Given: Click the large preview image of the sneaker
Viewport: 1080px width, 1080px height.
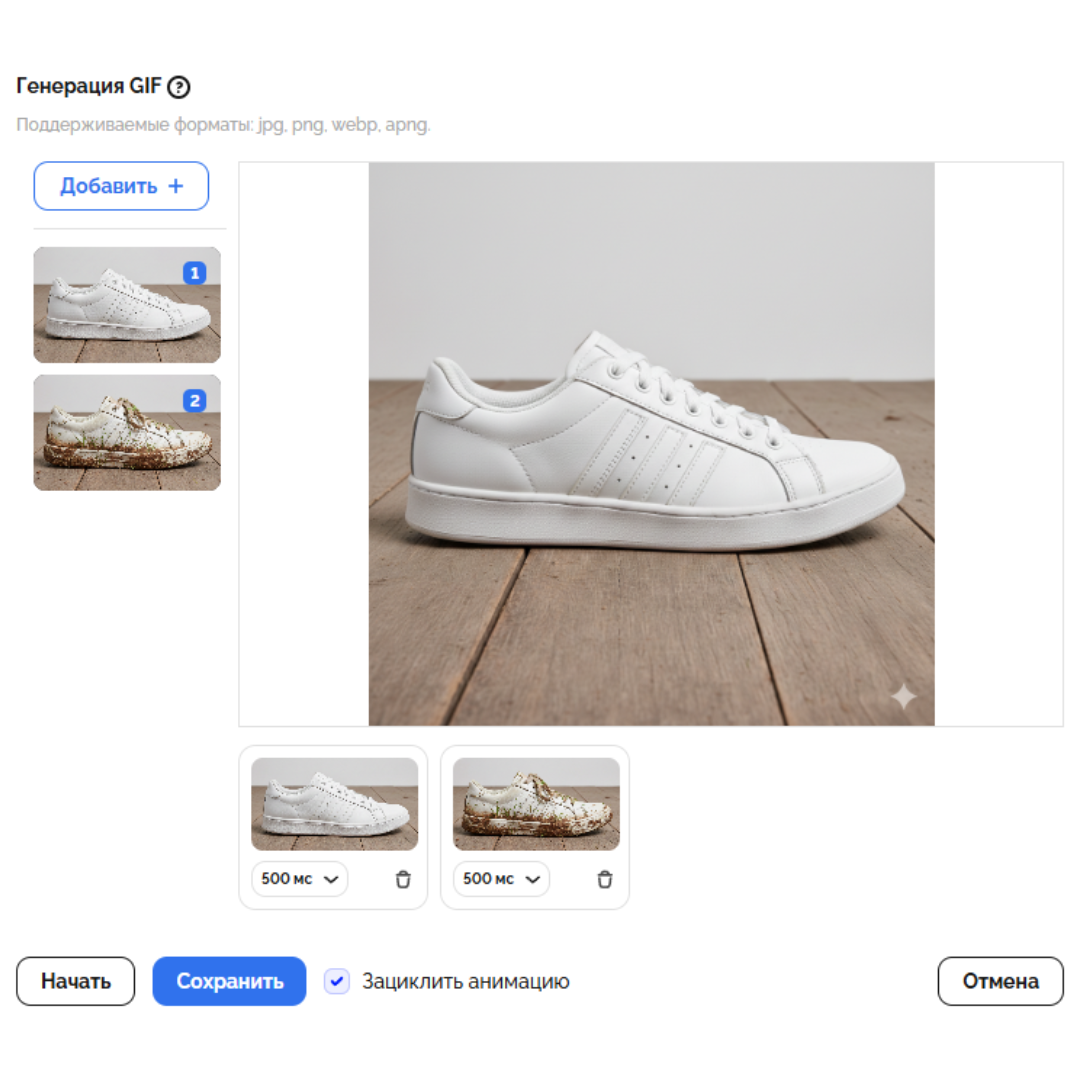Looking at the screenshot, I should tap(651, 444).
